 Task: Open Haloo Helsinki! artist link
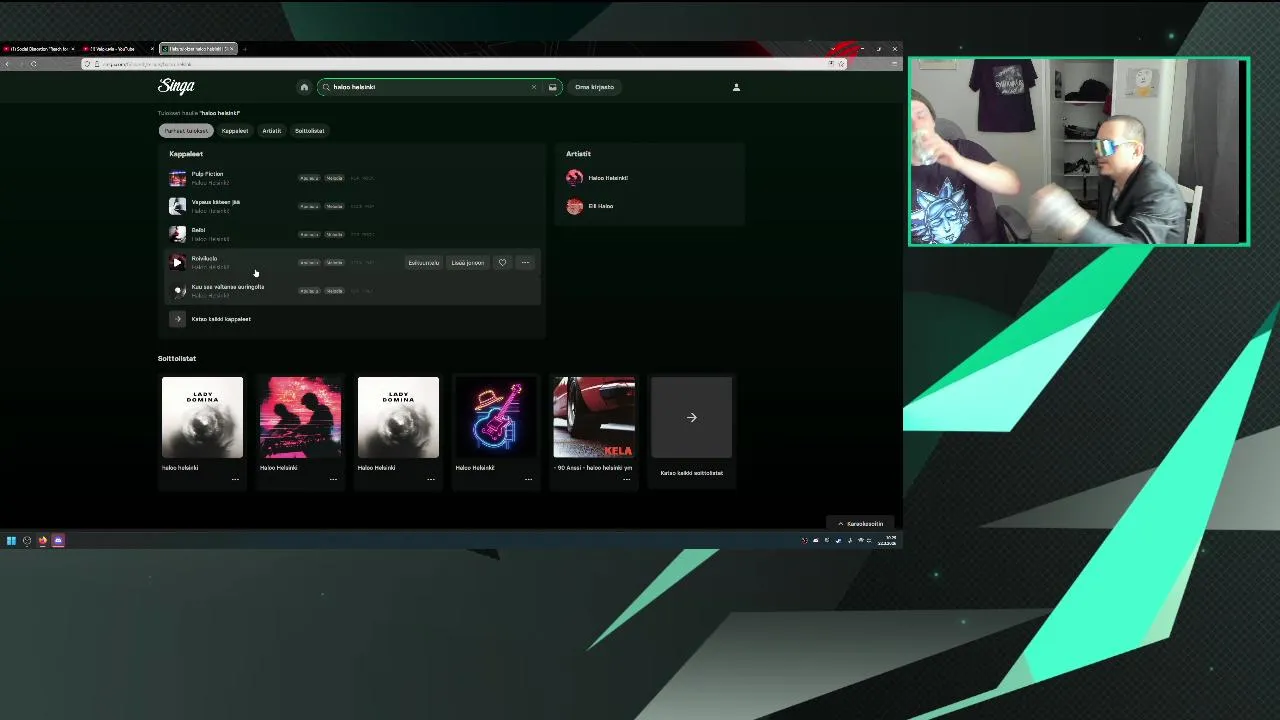(608, 178)
